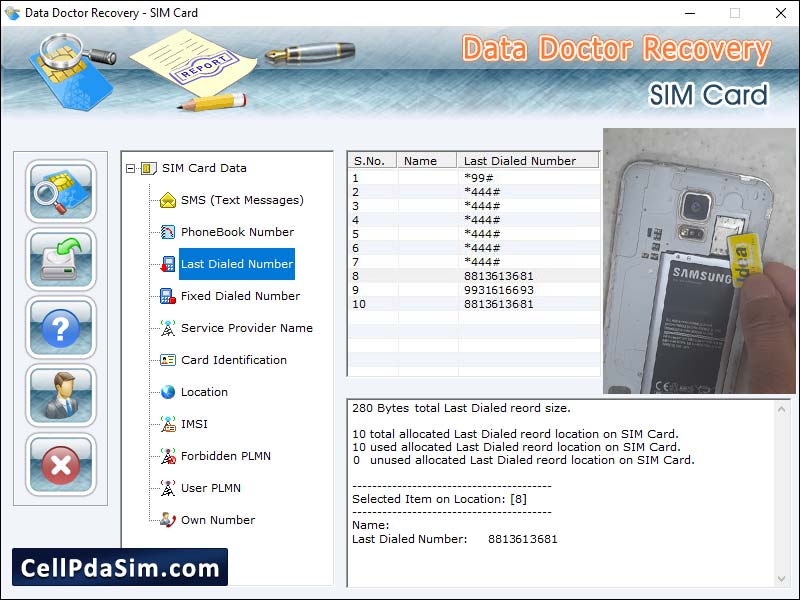Open the Help question mark button
This screenshot has height=600, width=800.
point(61,328)
